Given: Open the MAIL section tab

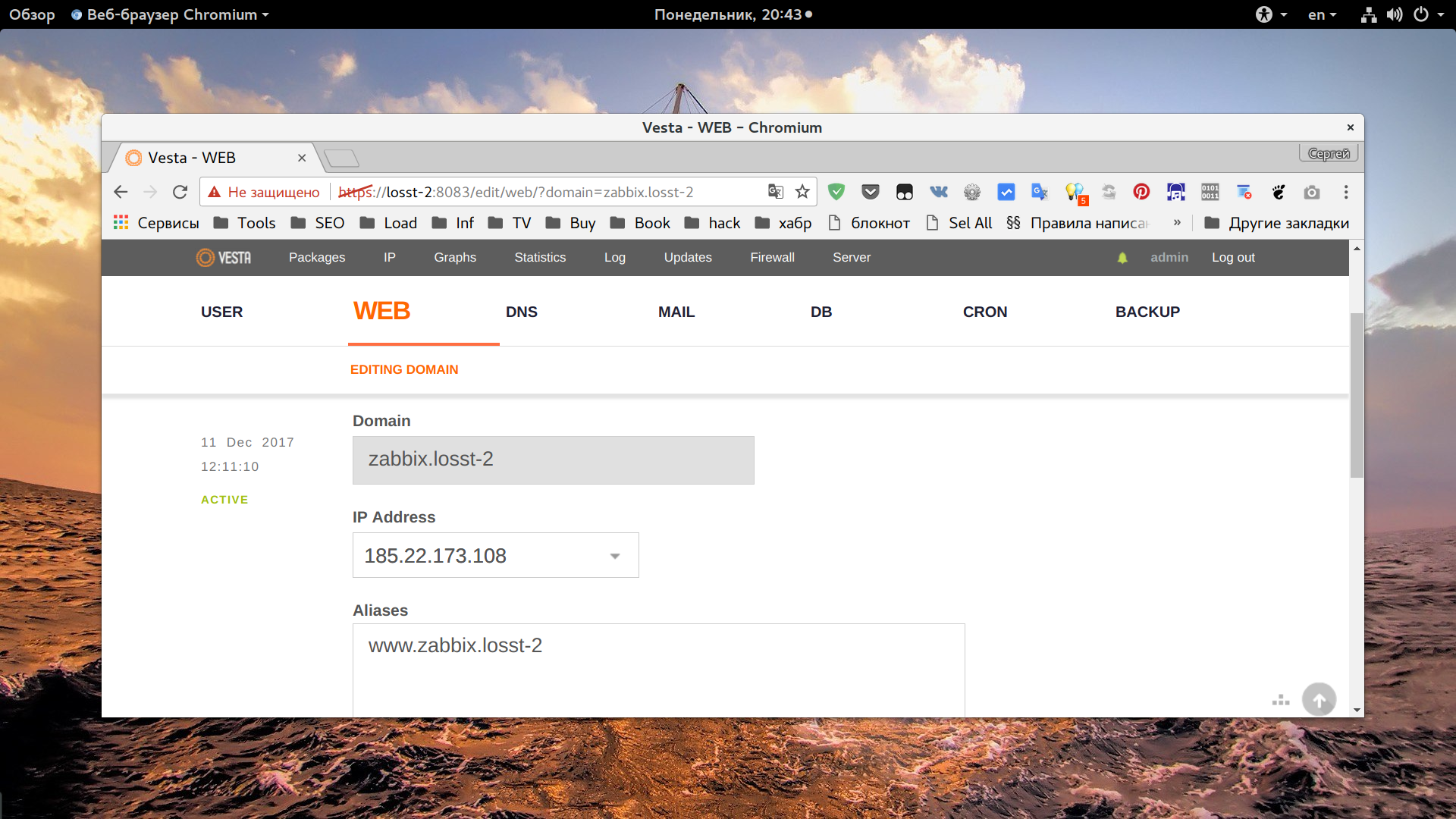Looking at the screenshot, I should coord(676,312).
